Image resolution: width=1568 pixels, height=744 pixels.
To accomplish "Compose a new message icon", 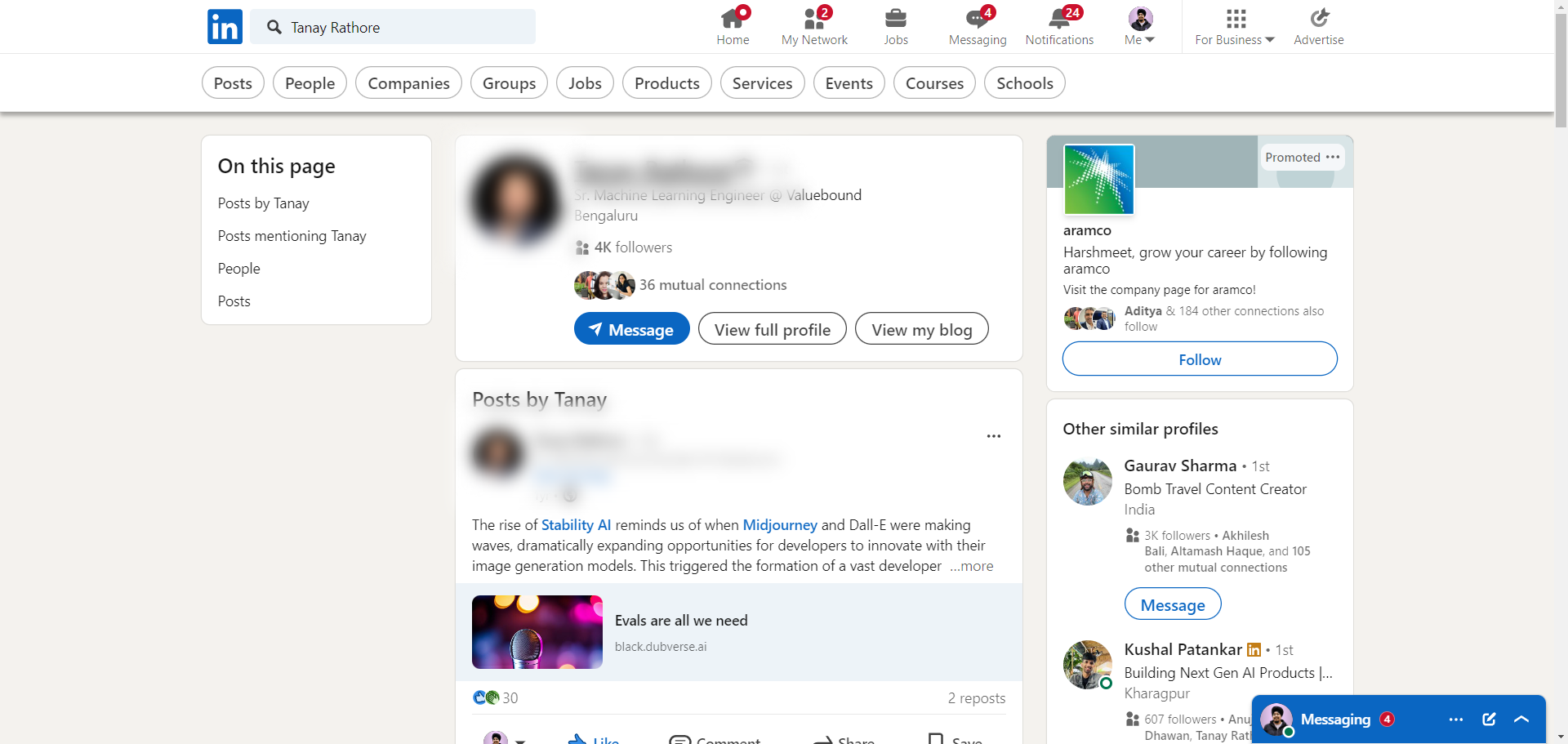I will coord(1489,719).
